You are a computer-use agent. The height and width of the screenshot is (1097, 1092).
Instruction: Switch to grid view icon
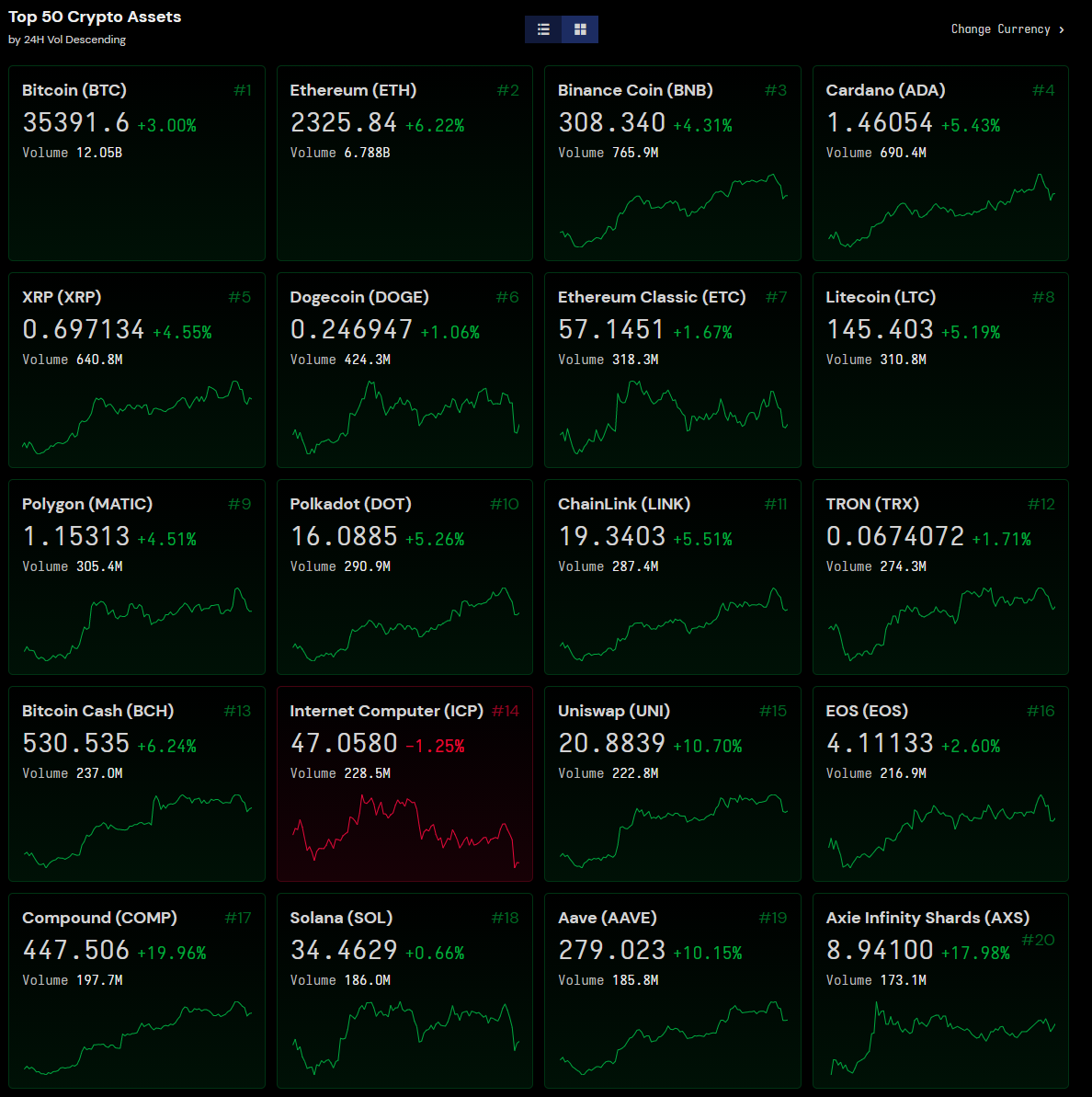click(x=580, y=29)
